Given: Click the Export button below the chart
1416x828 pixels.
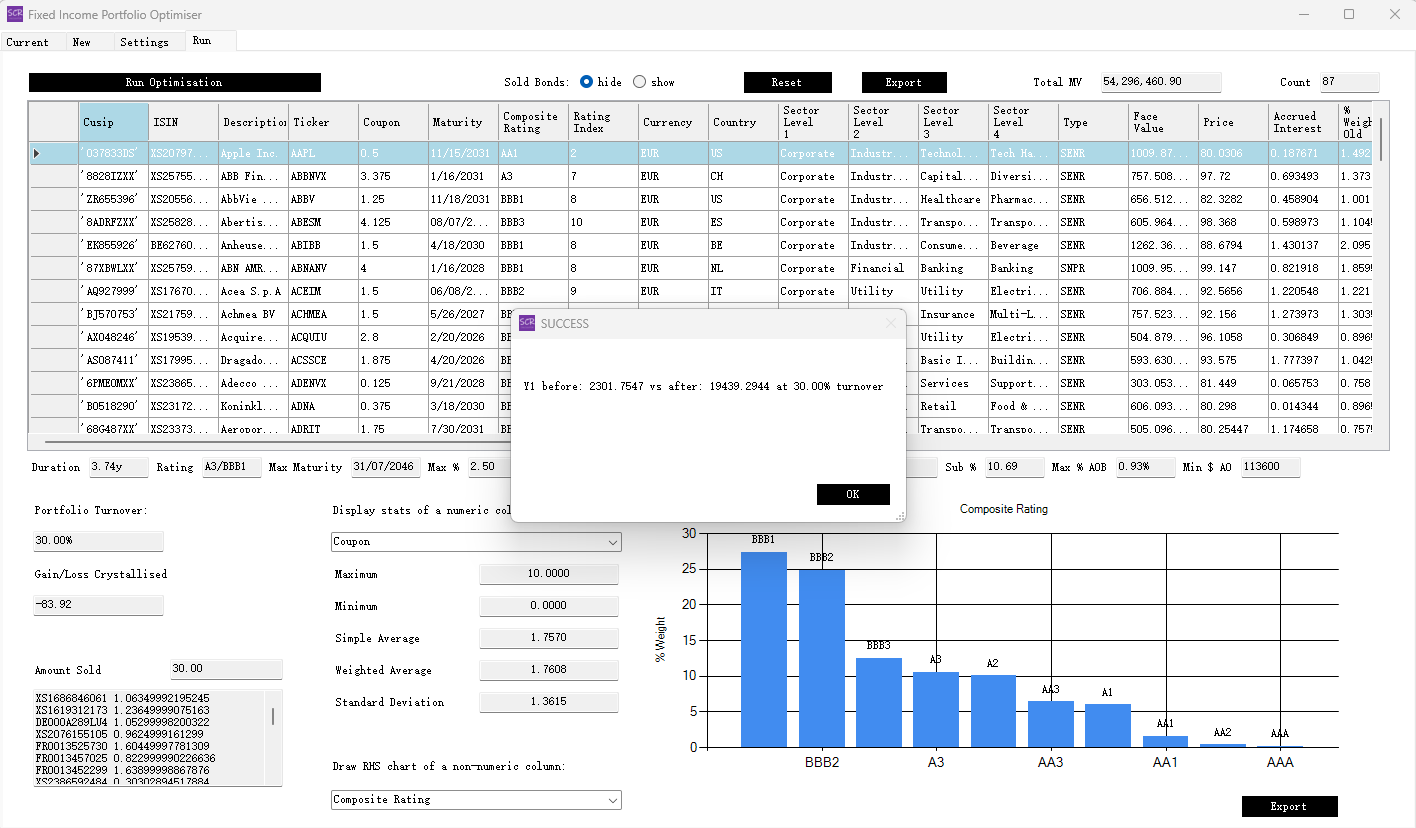Looking at the screenshot, I should click(1288, 806).
